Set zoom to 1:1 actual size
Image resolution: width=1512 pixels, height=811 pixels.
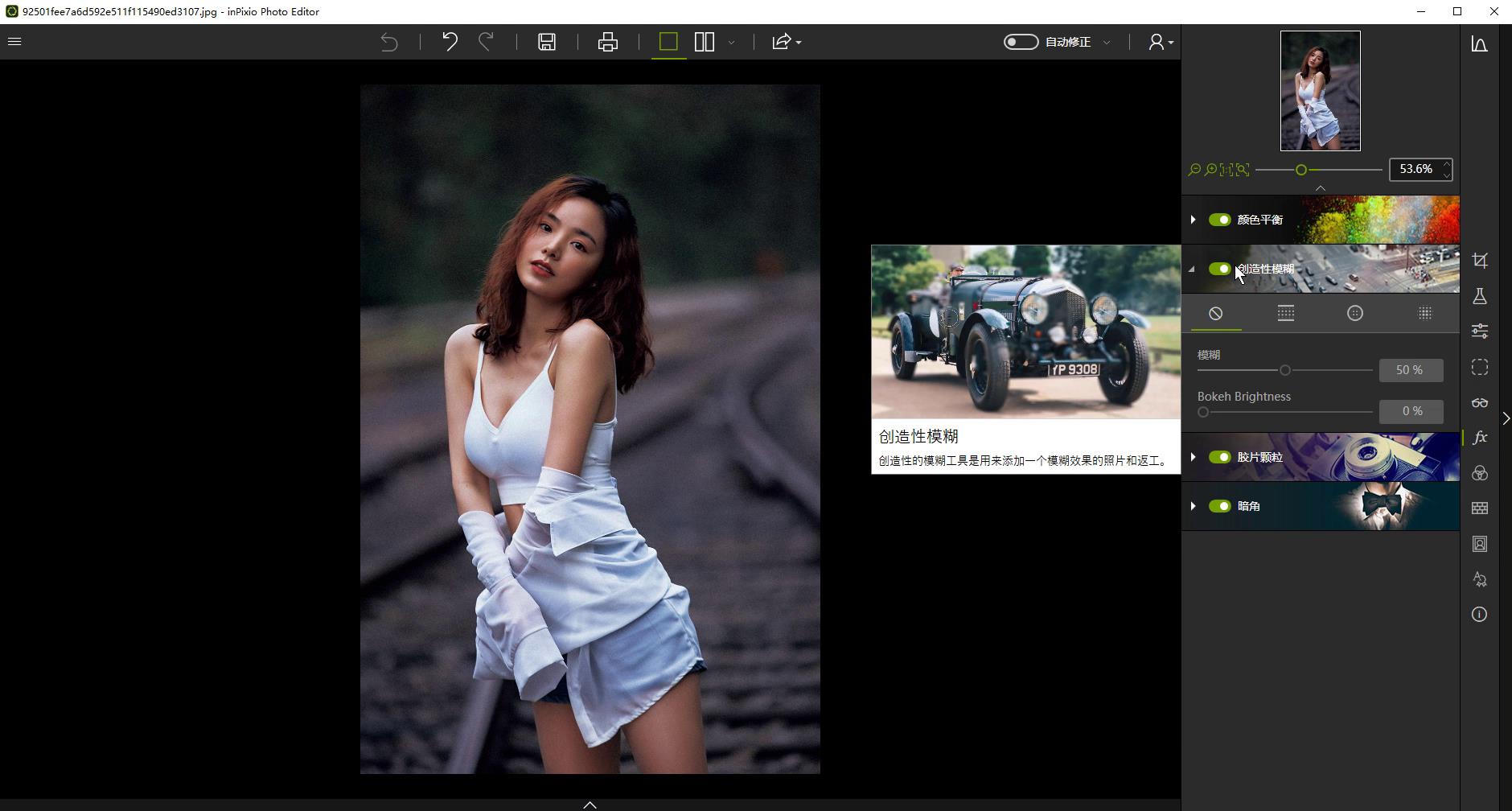coord(1226,170)
